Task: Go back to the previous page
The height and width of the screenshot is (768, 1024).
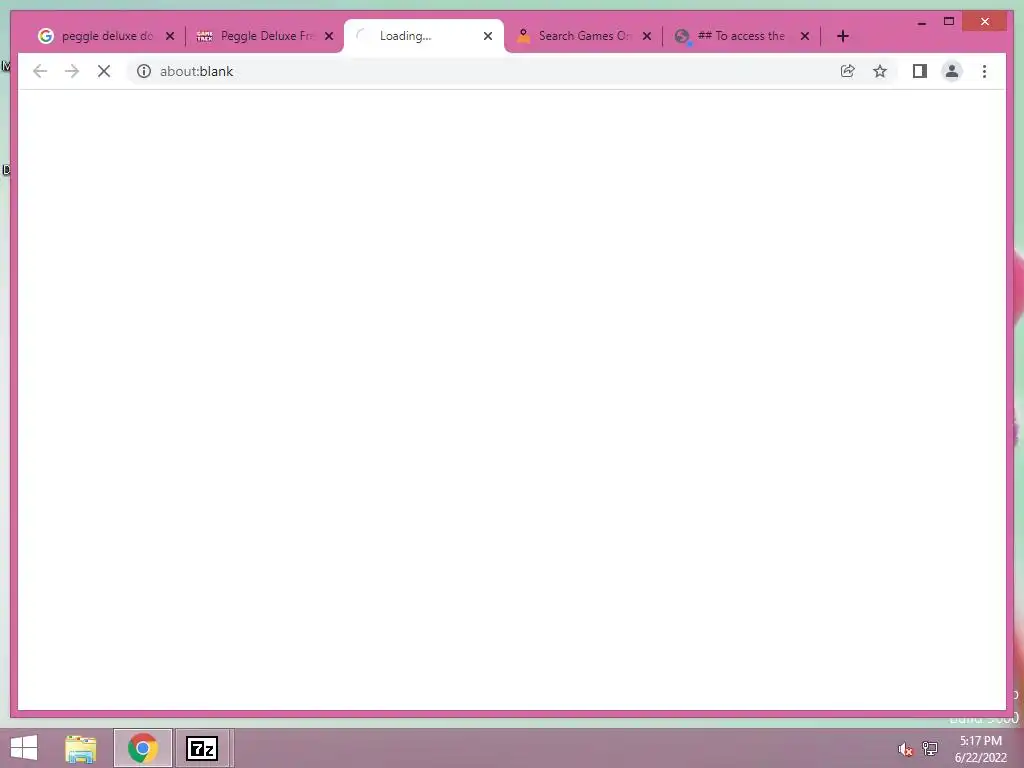Action: (x=40, y=71)
